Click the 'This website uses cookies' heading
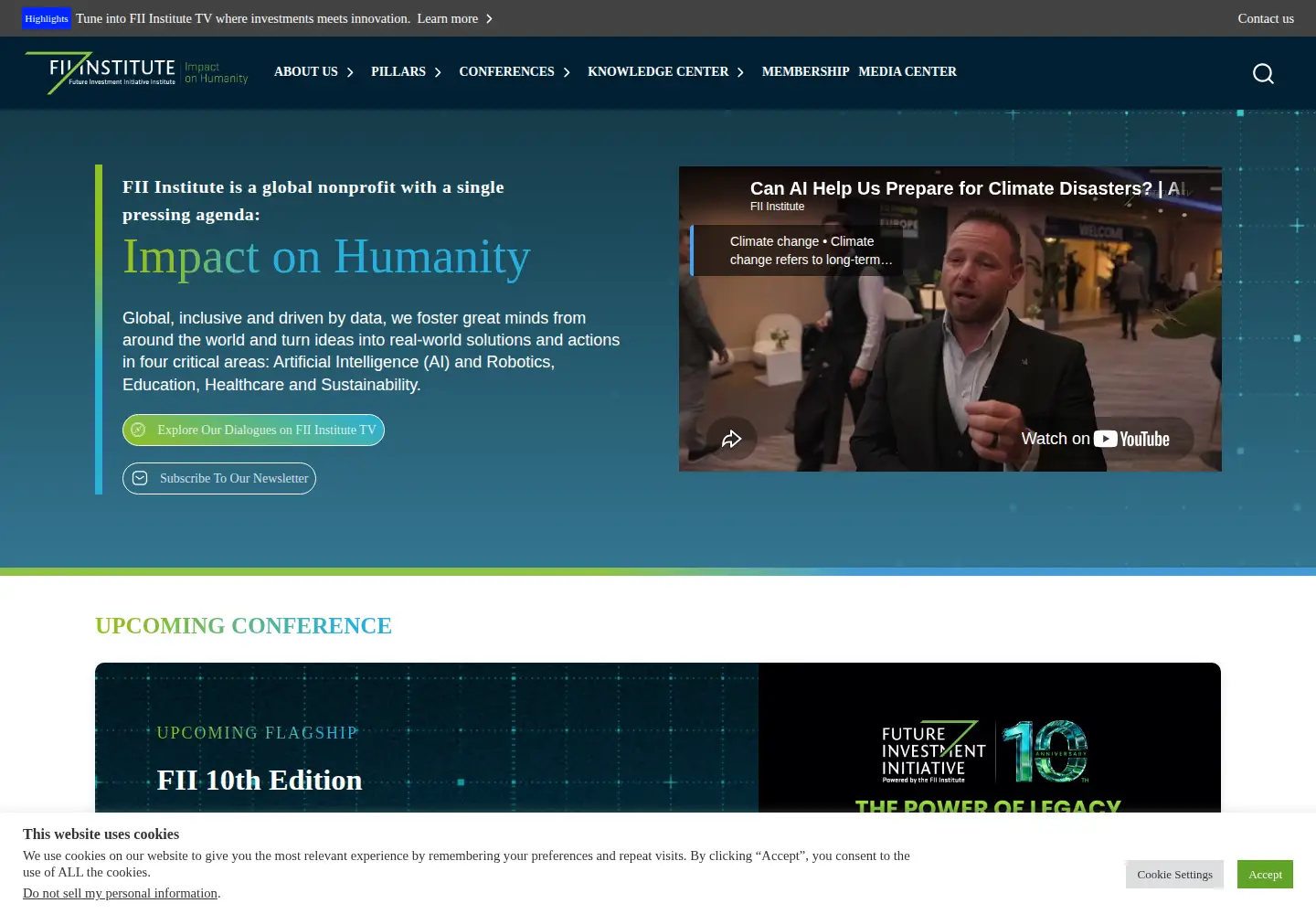1316x914 pixels. click(x=101, y=834)
